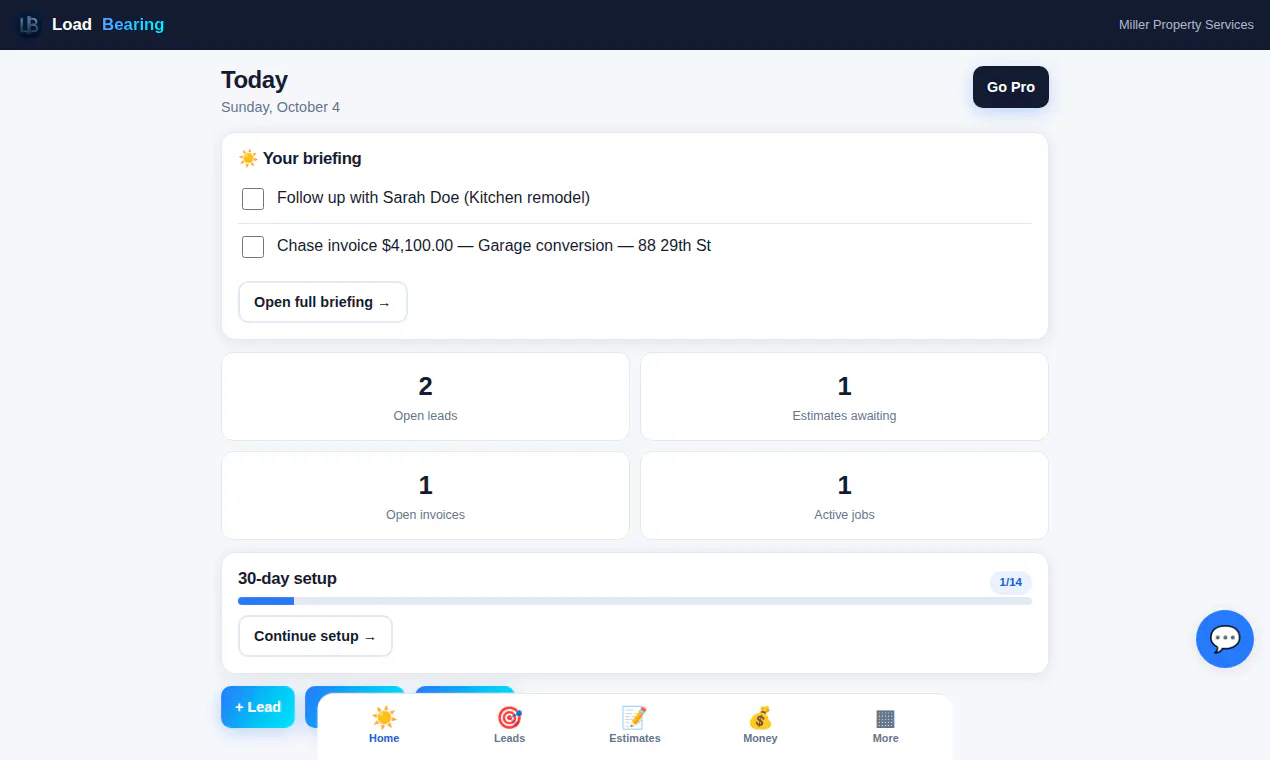View the Active jobs stat card
Viewport: 1270px width, 760px height.
click(844, 495)
